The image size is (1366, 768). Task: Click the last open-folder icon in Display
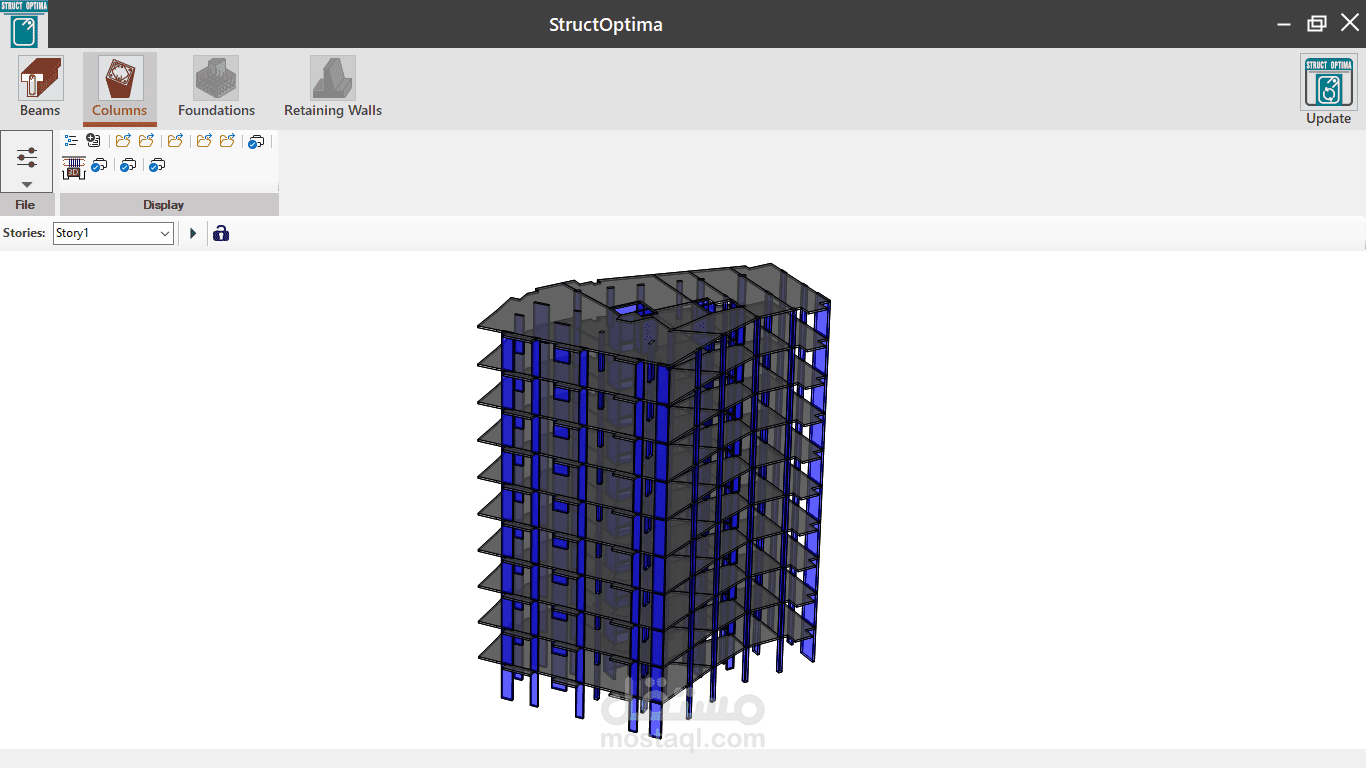[227, 141]
